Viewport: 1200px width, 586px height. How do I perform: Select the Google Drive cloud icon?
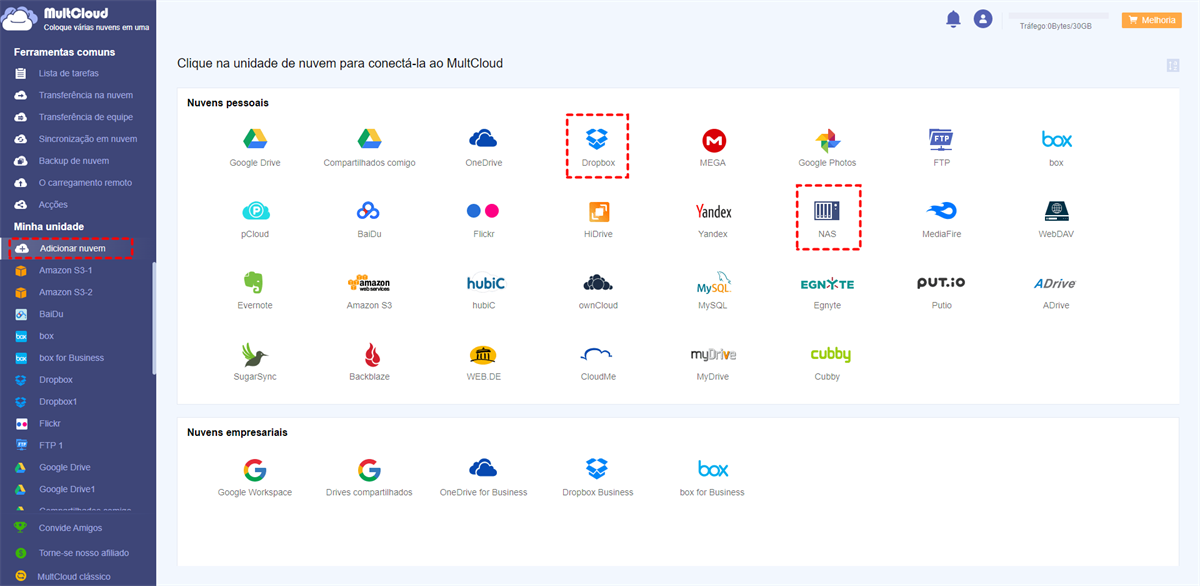click(257, 140)
